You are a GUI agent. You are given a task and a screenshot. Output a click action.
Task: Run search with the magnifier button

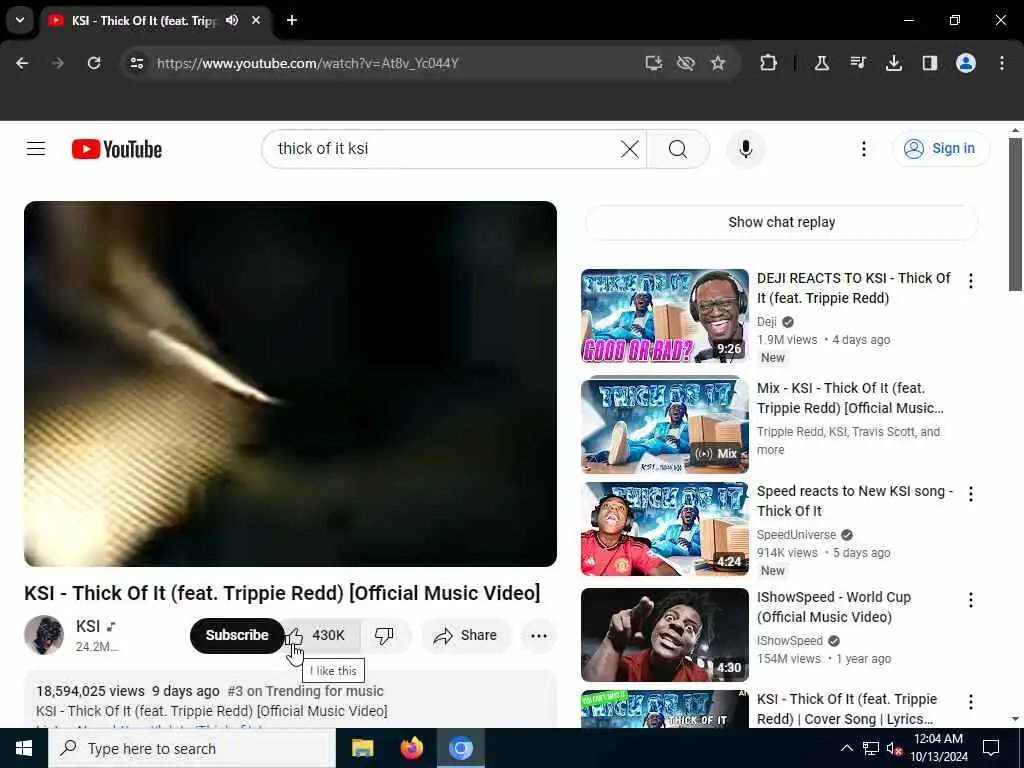[678, 149]
